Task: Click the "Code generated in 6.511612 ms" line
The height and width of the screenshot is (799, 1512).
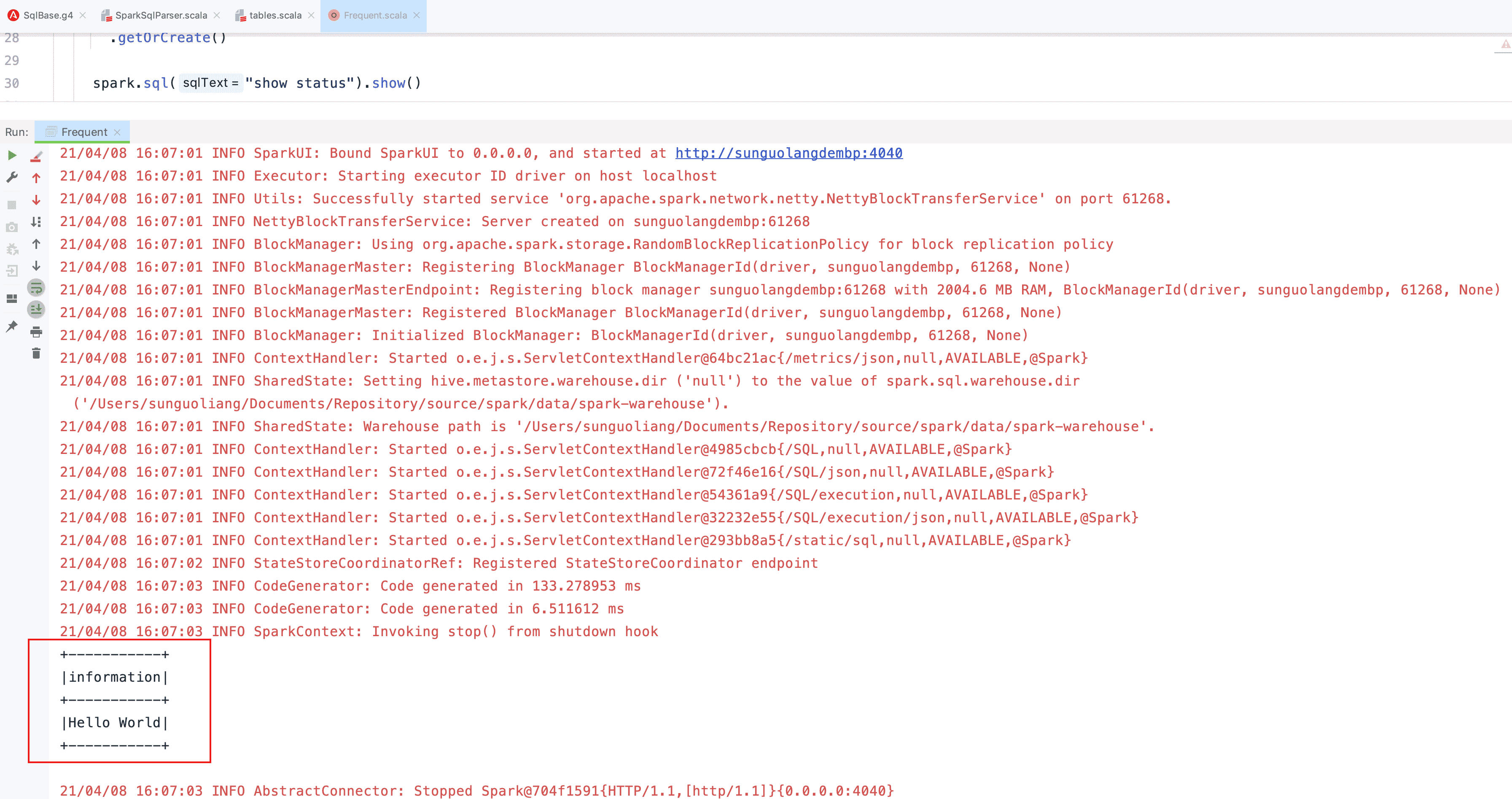Action: [342, 609]
